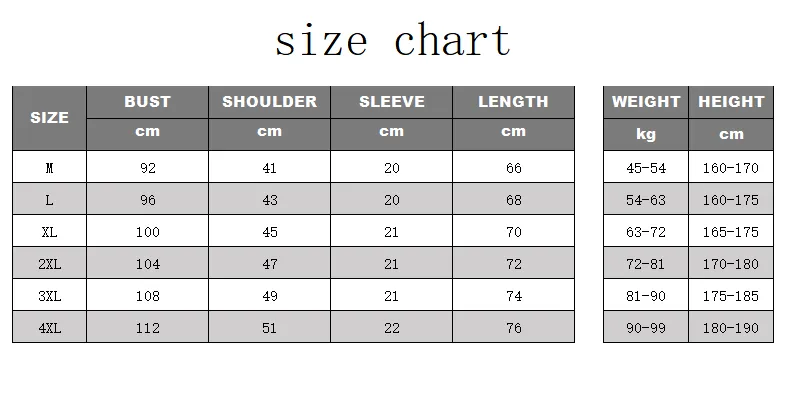Select the M size row label

49,168
